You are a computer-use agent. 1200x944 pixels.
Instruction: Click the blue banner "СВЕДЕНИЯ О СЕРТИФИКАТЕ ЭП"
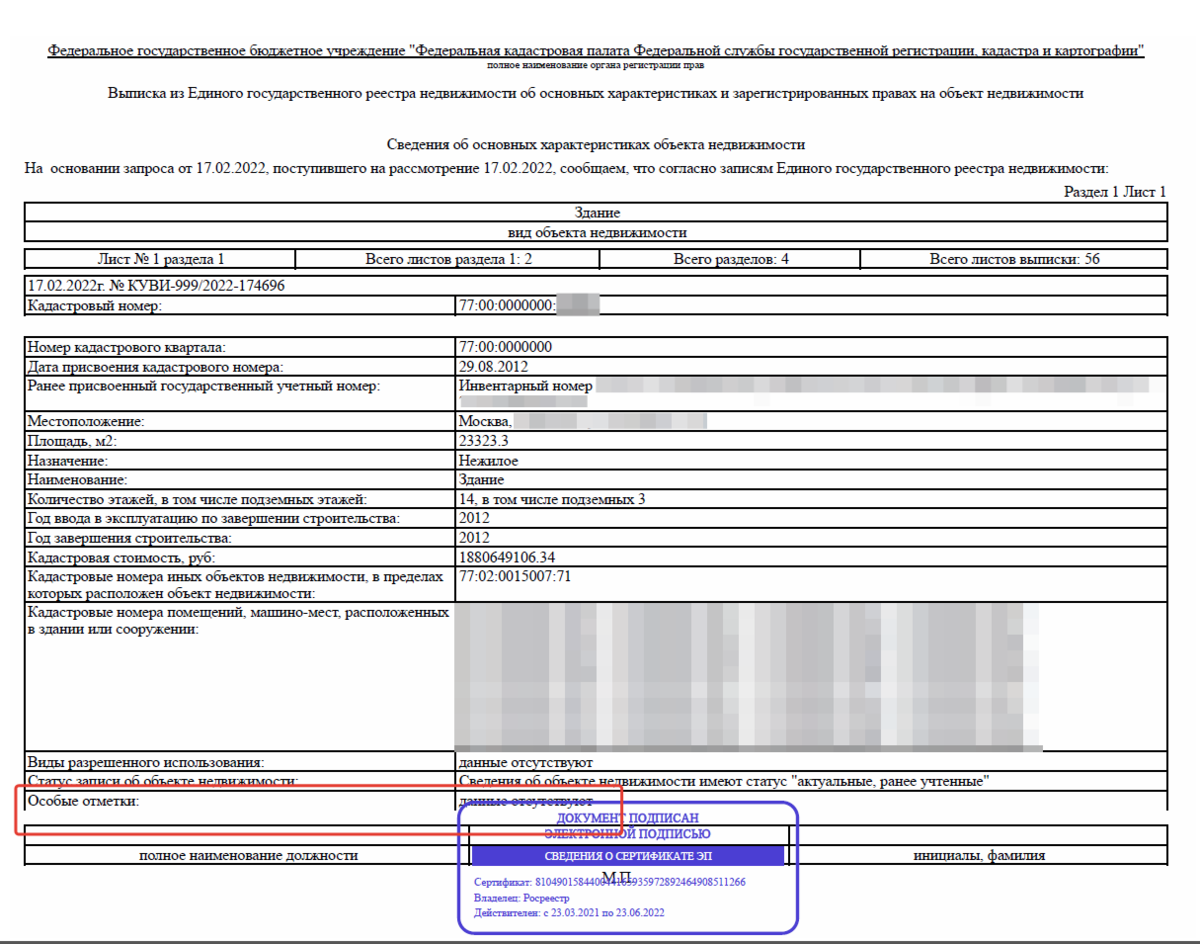point(627,856)
